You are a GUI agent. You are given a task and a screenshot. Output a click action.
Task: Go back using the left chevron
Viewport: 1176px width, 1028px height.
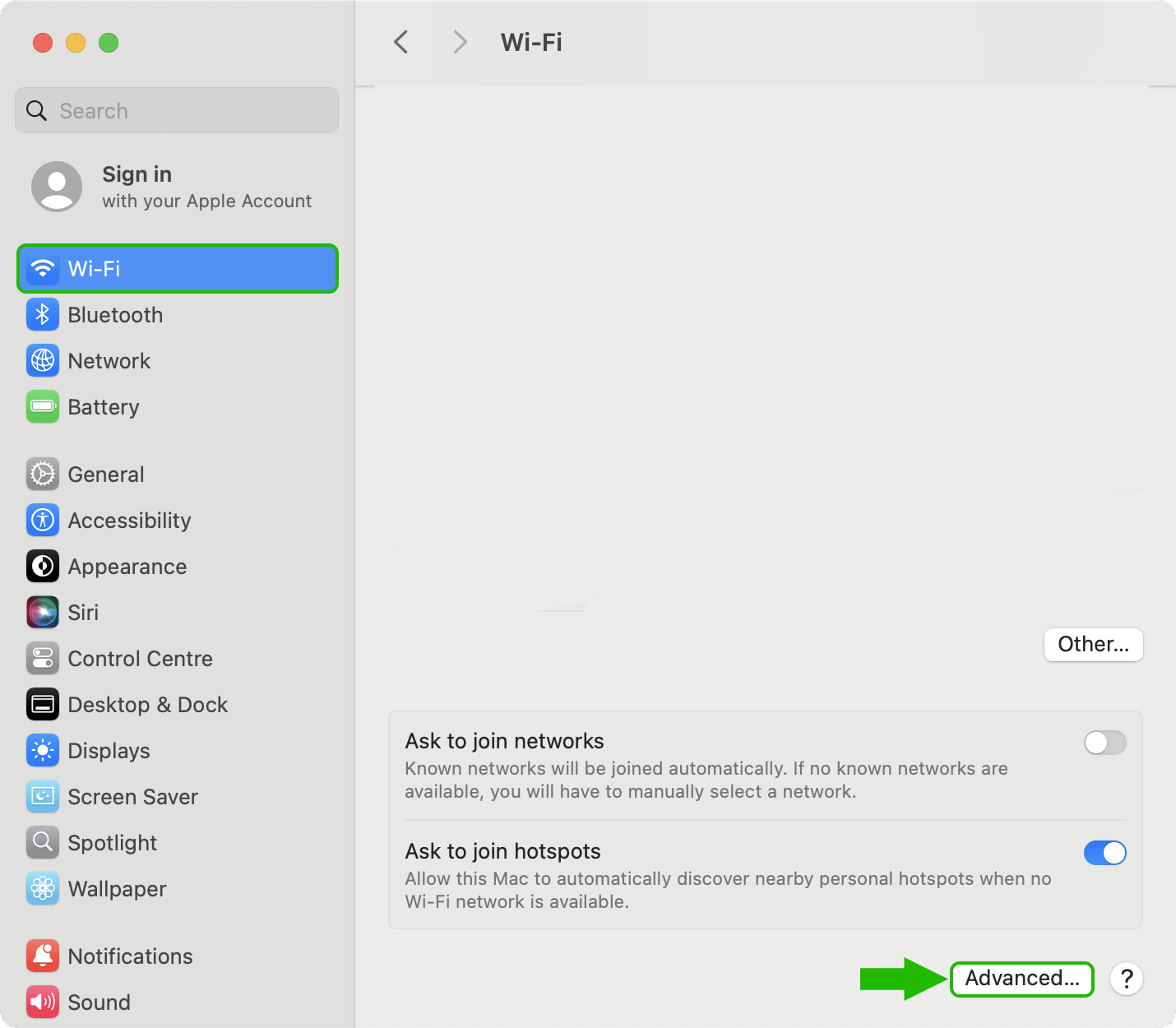401,42
